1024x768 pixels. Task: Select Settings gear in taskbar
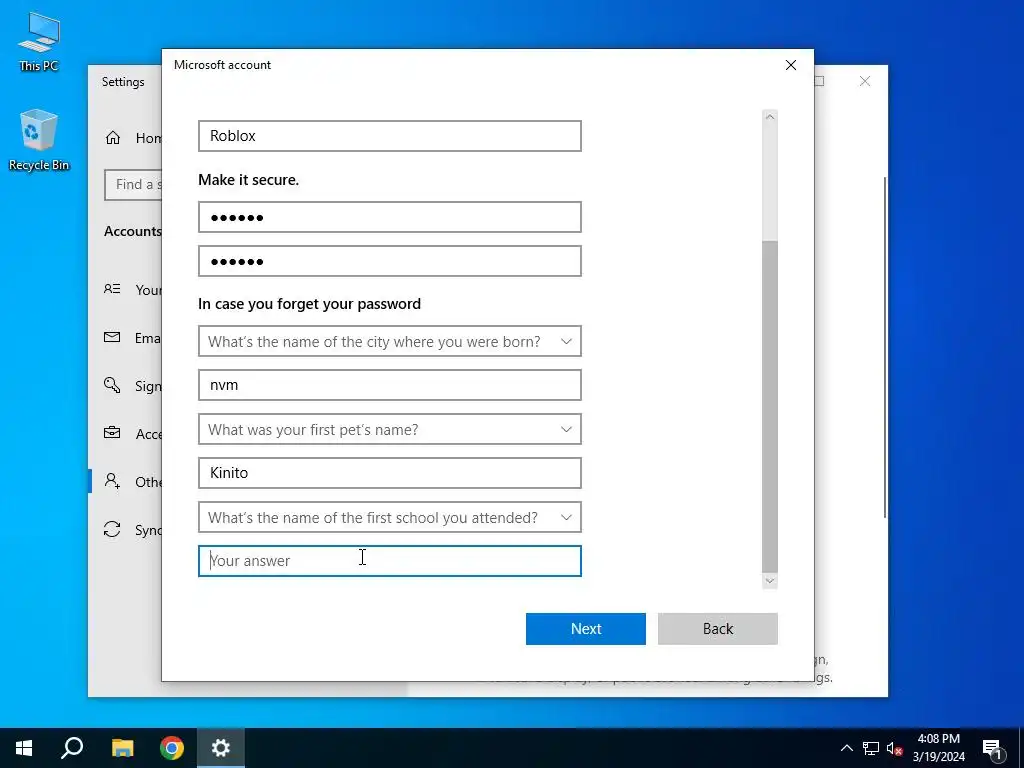221,748
